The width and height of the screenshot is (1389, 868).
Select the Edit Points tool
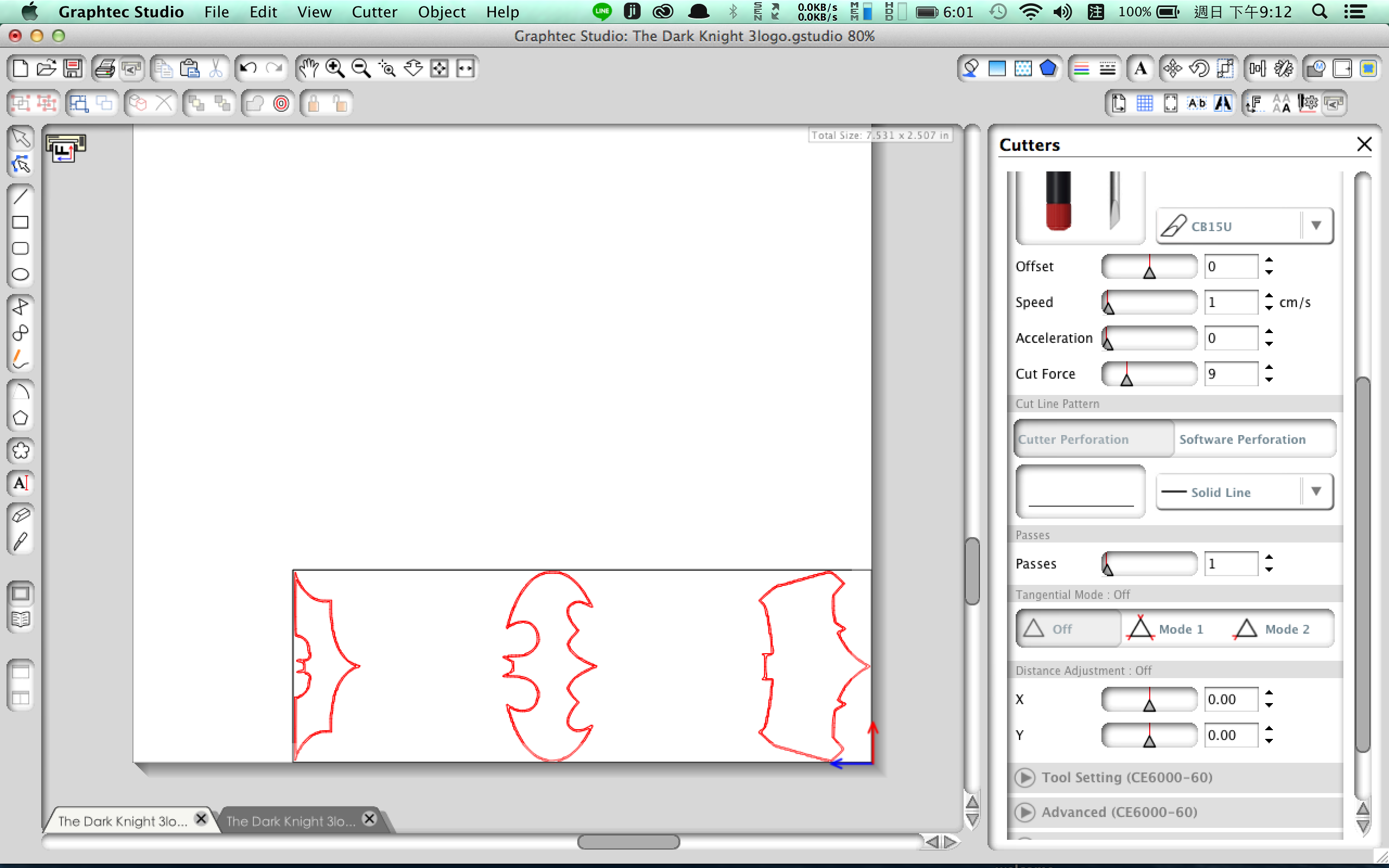click(21, 165)
